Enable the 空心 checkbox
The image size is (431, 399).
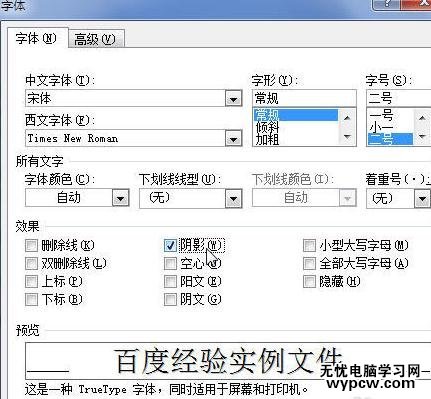coord(170,264)
